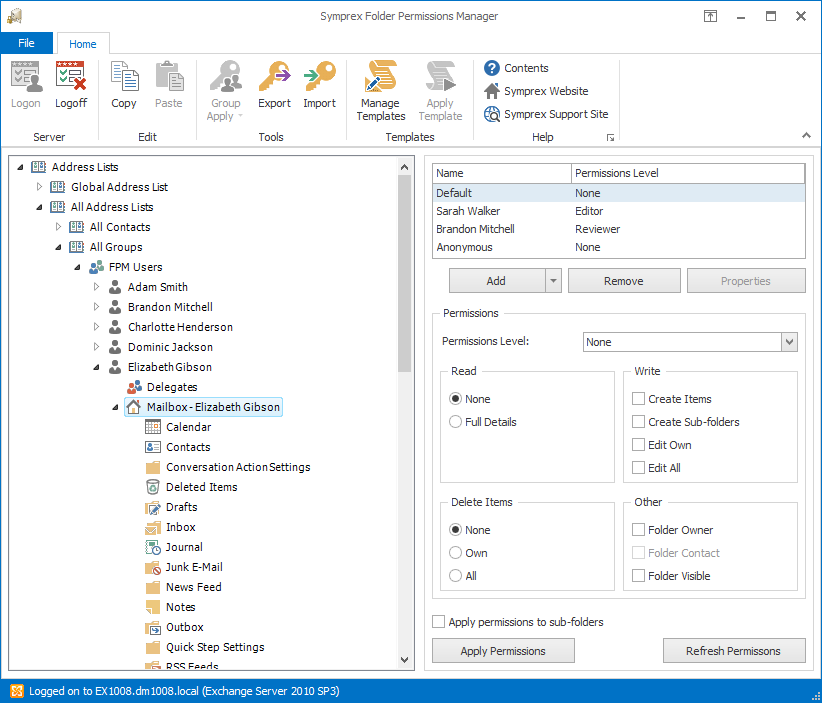Select the Calendar folder icon
The width and height of the screenshot is (822, 703).
(x=153, y=427)
